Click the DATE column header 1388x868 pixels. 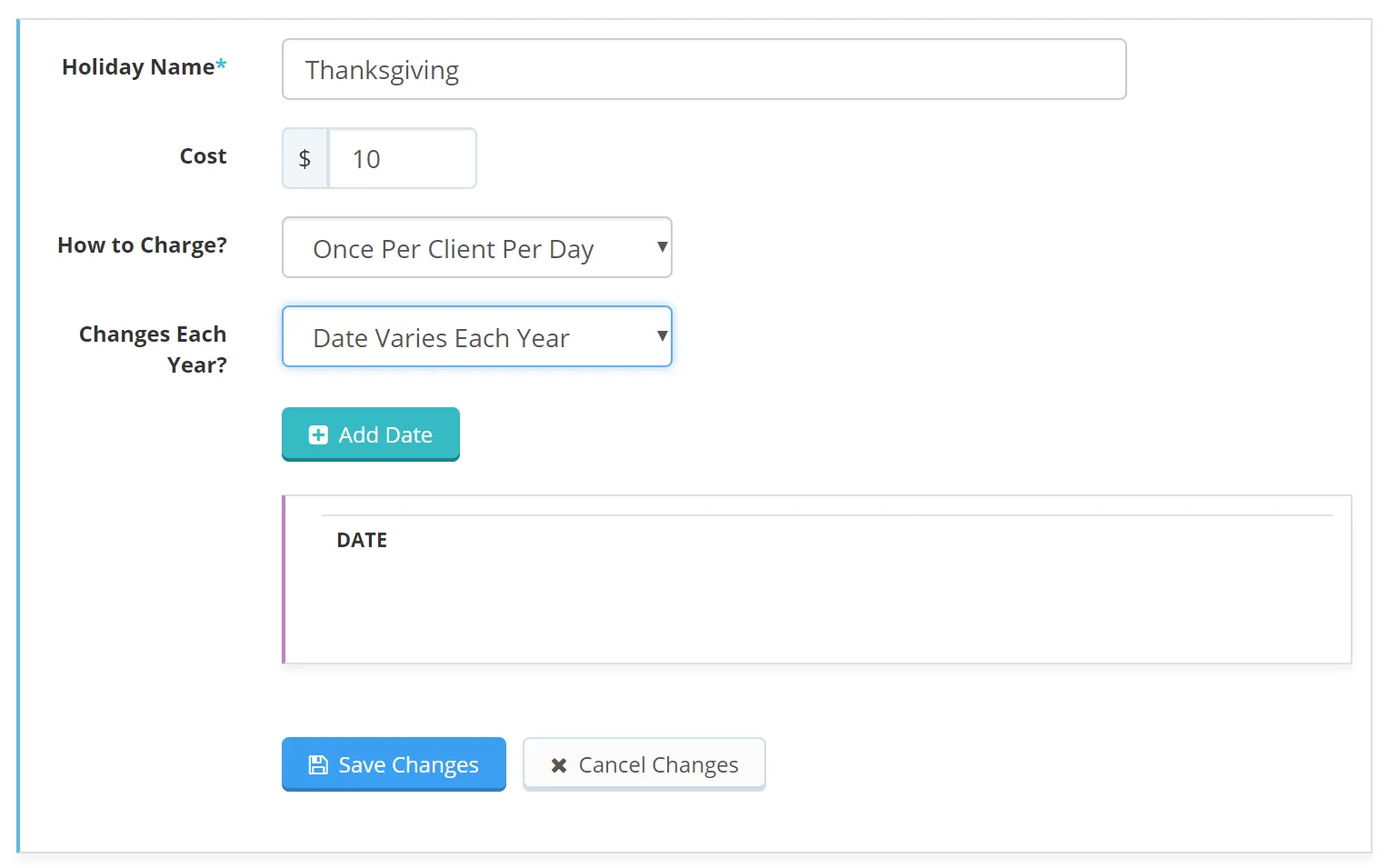pyautogui.click(x=362, y=540)
